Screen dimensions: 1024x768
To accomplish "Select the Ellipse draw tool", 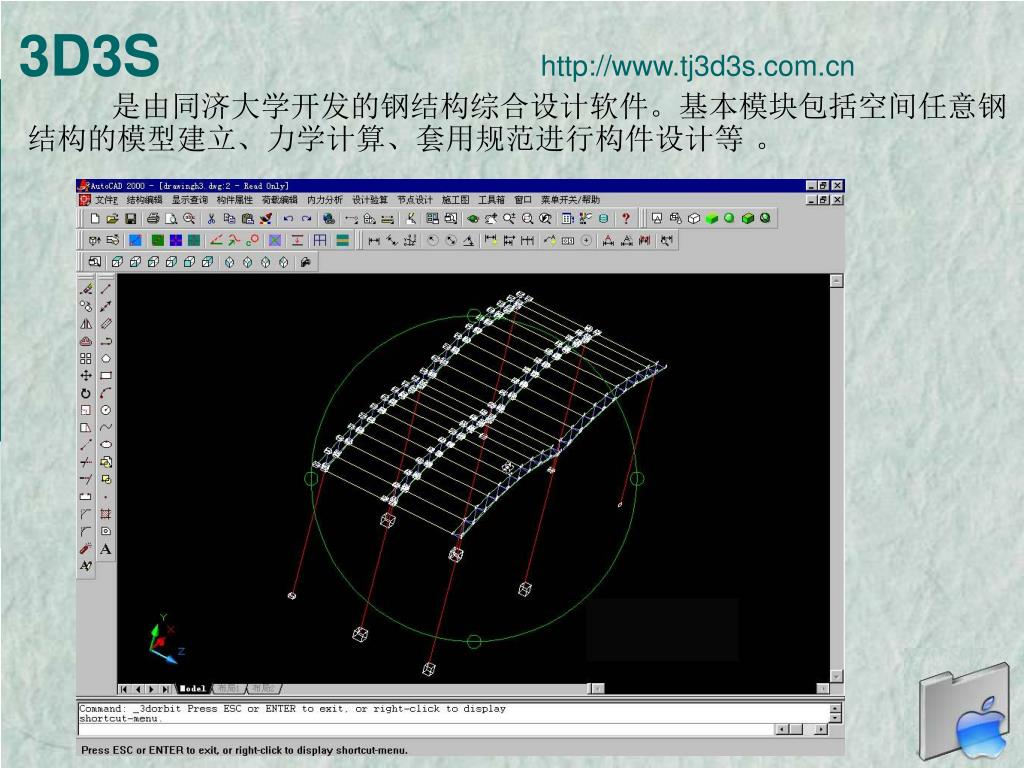I will pyautogui.click(x=106, y=445).
